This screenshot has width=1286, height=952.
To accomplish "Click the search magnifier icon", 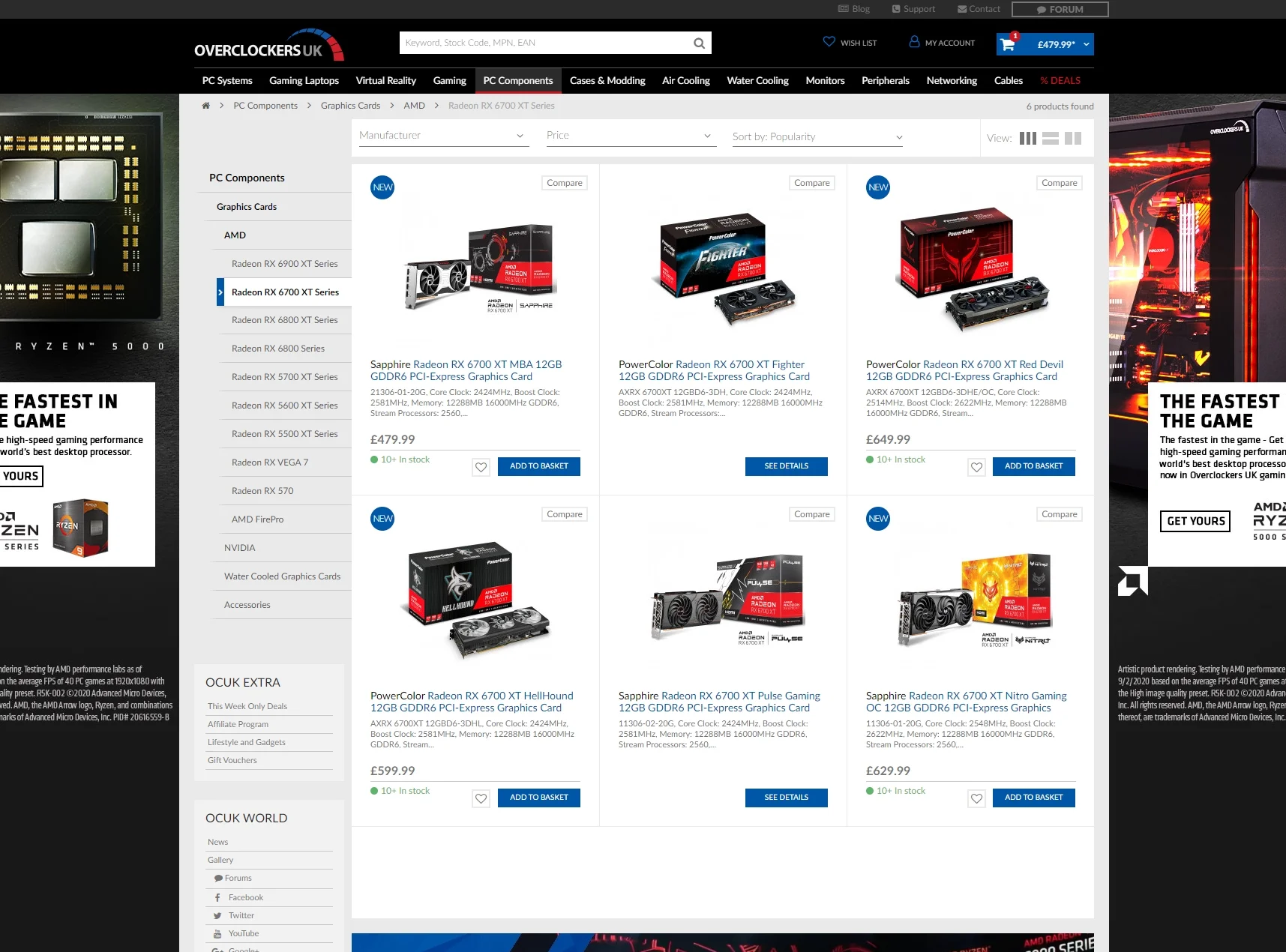I will pyautogui.click(x=699, y=43).
